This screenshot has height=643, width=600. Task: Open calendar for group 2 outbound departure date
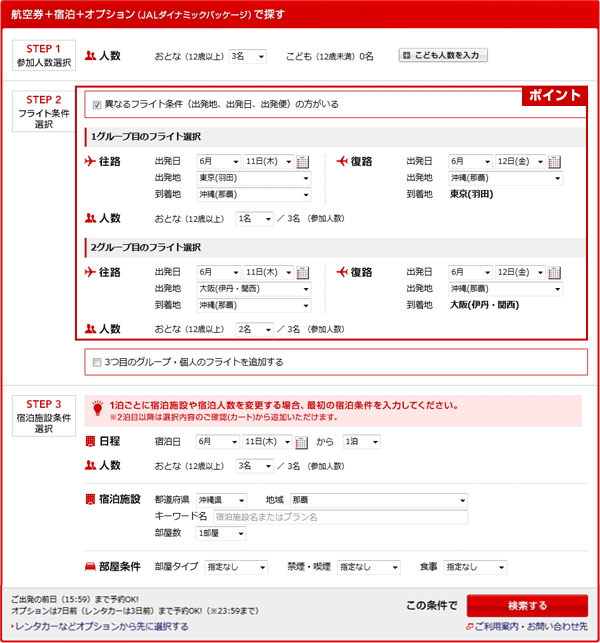pyautogui.click(x=303, y=273)
